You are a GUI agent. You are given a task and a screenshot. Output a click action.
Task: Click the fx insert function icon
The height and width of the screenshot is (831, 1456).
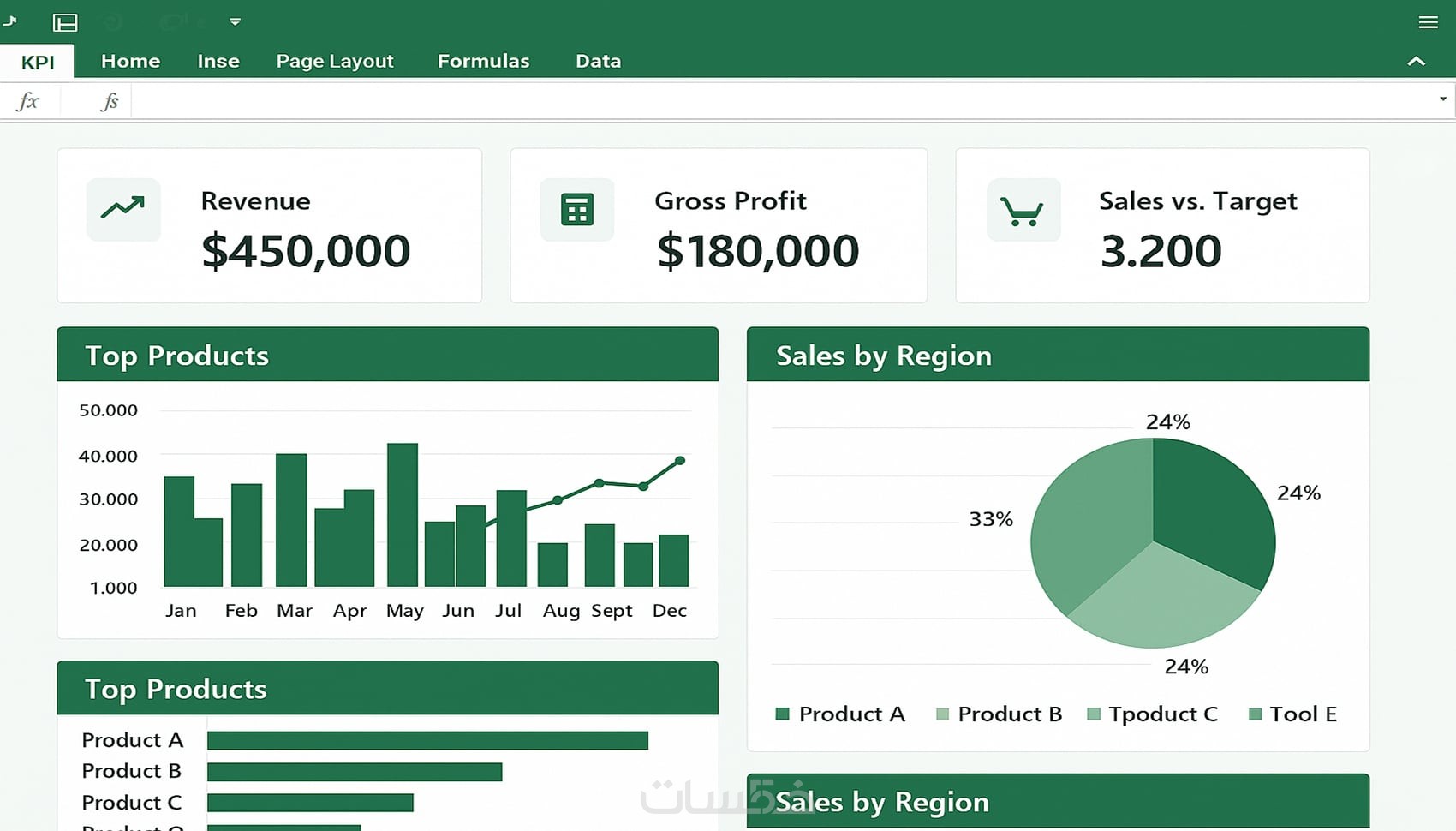pos(28,101)
